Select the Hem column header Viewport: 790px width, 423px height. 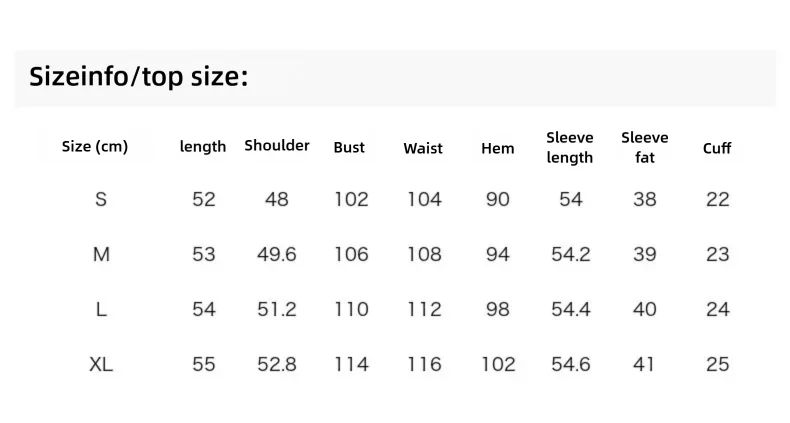(497, 148)
